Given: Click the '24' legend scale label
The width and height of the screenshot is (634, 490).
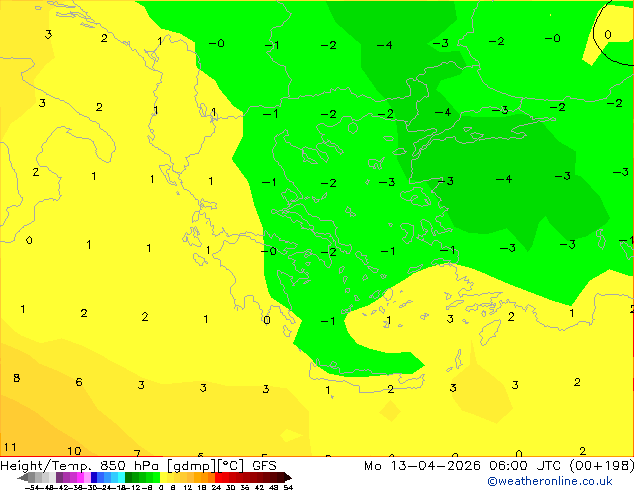Looking at the screenshot, I should click(216, 488).
